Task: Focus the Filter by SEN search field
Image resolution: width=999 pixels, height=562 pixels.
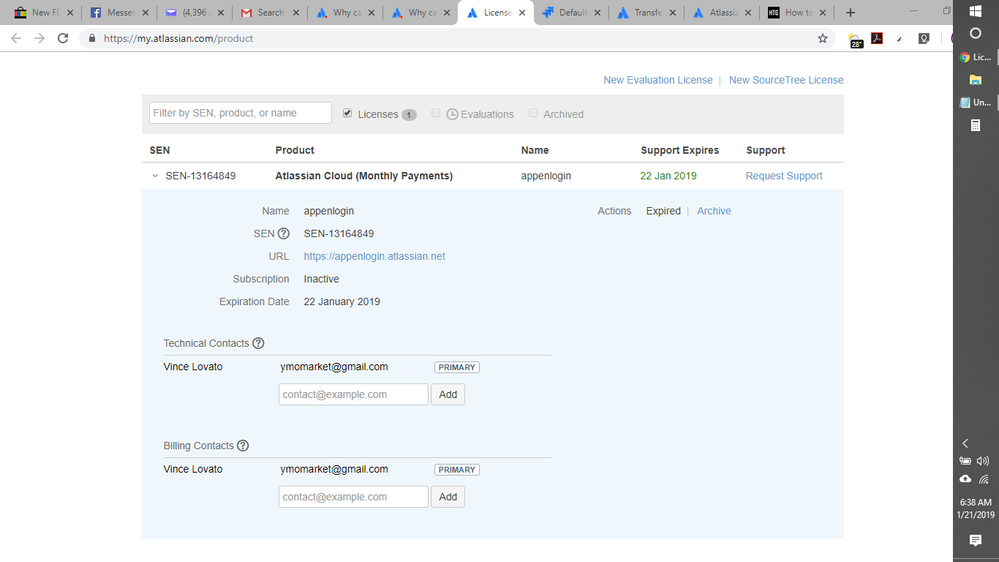Action: tap(240, 113)
